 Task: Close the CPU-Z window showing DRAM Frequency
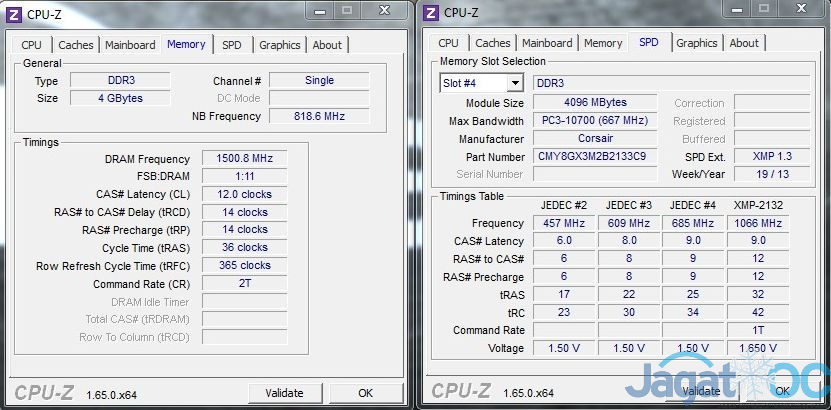(385, 10)
